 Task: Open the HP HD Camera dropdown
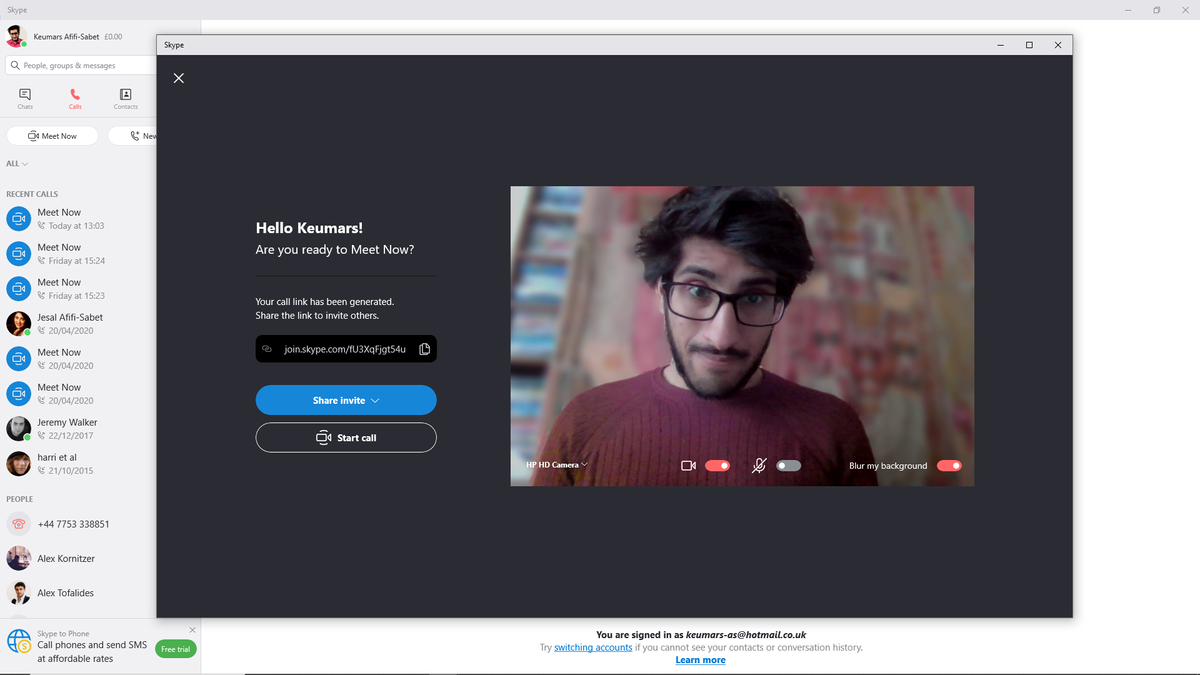[x=555, y=464]
